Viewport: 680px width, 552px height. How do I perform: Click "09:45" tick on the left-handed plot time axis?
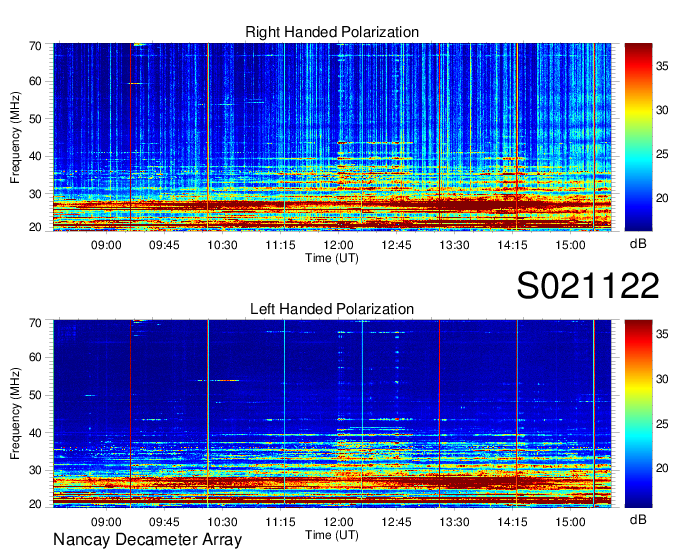(164, 522)
